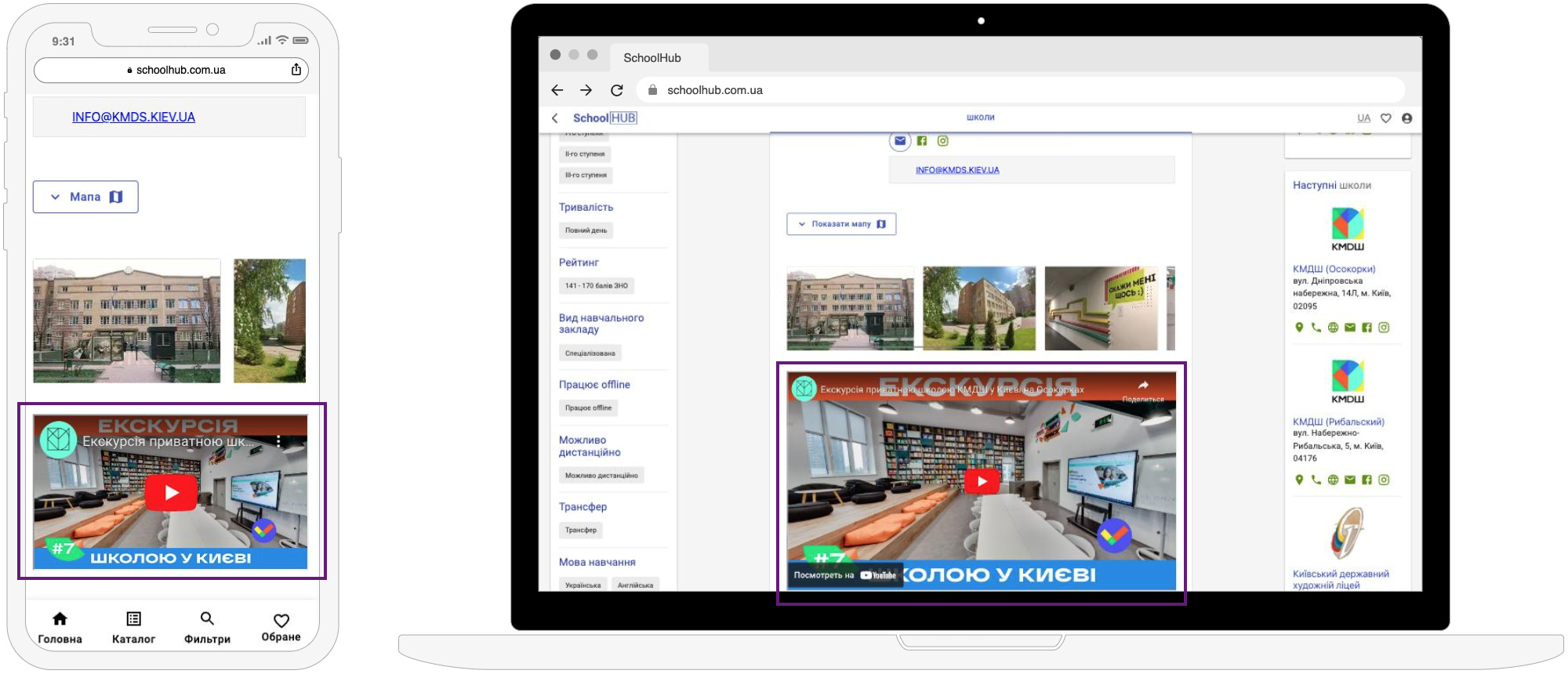This screenshot has width=1568, height=674.
Task: Click the desktop browser's forward arrow
Action: [x=586, y=90]
